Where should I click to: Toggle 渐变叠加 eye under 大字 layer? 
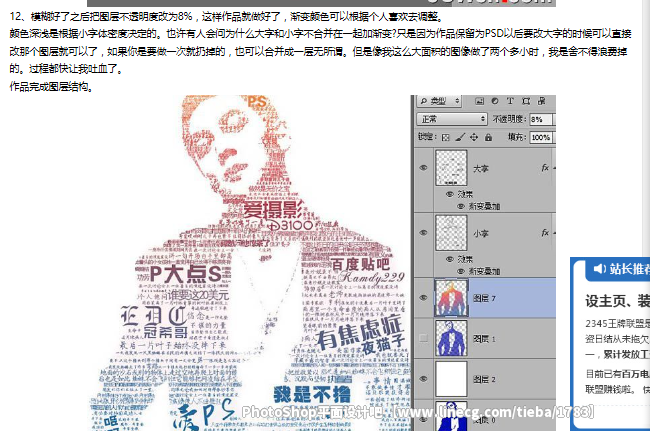[461, 206]
